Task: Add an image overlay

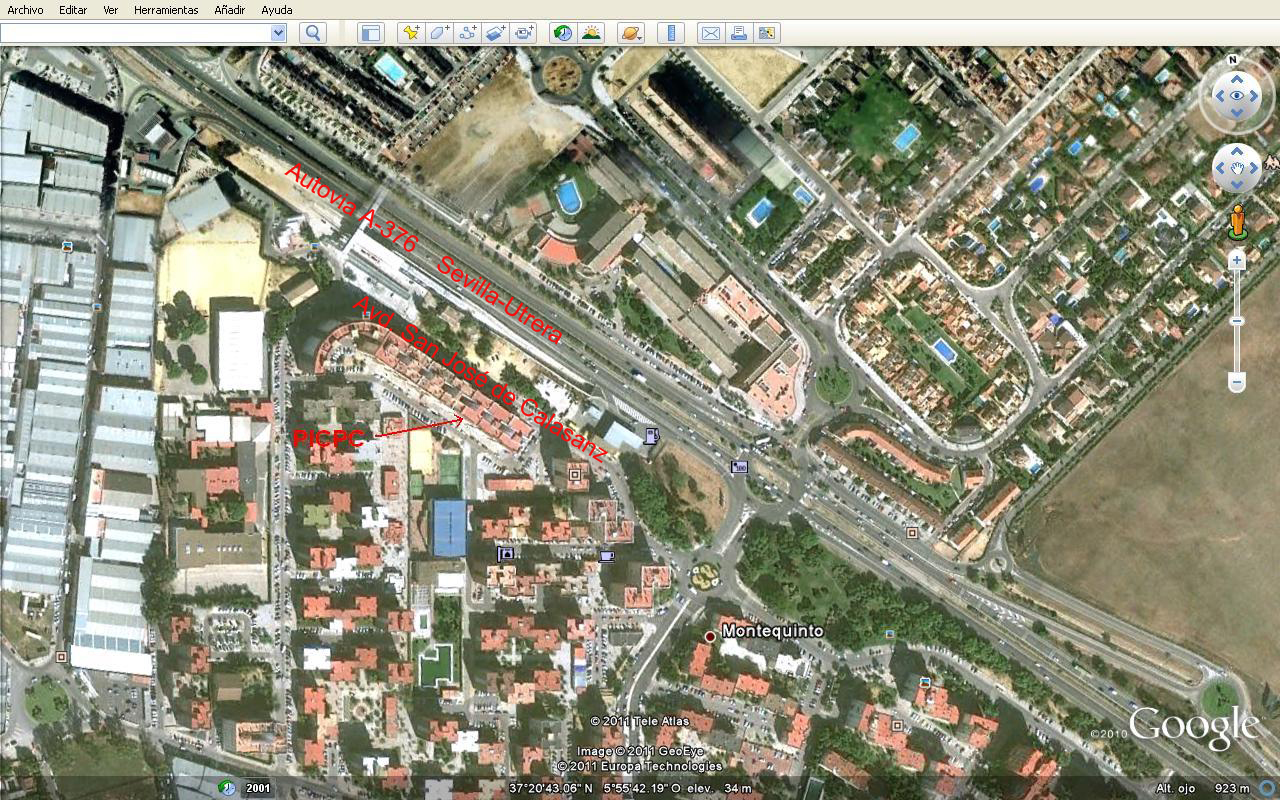Action: (495, 33)
